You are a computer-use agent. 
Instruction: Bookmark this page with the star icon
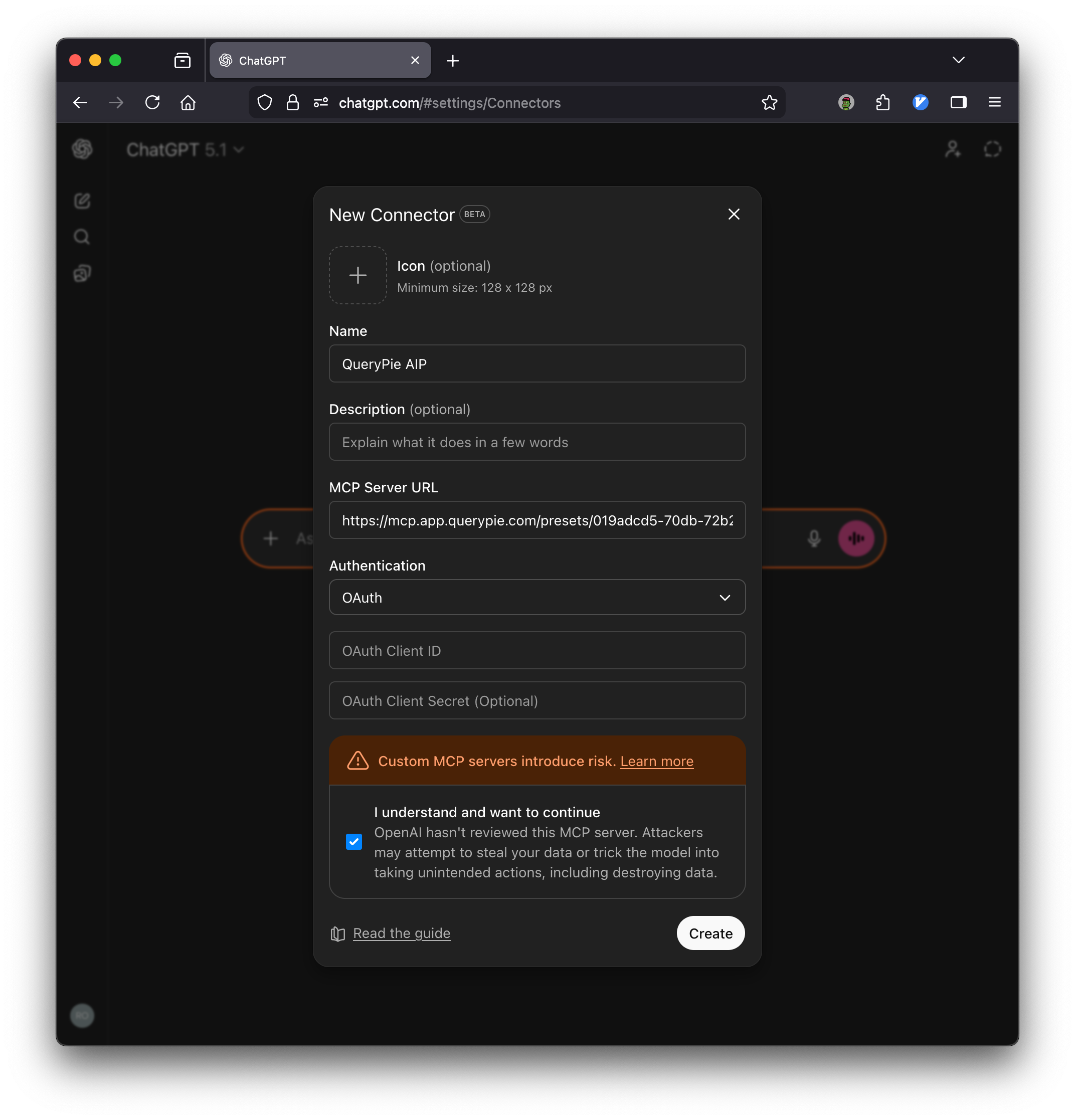coord(769,102)
